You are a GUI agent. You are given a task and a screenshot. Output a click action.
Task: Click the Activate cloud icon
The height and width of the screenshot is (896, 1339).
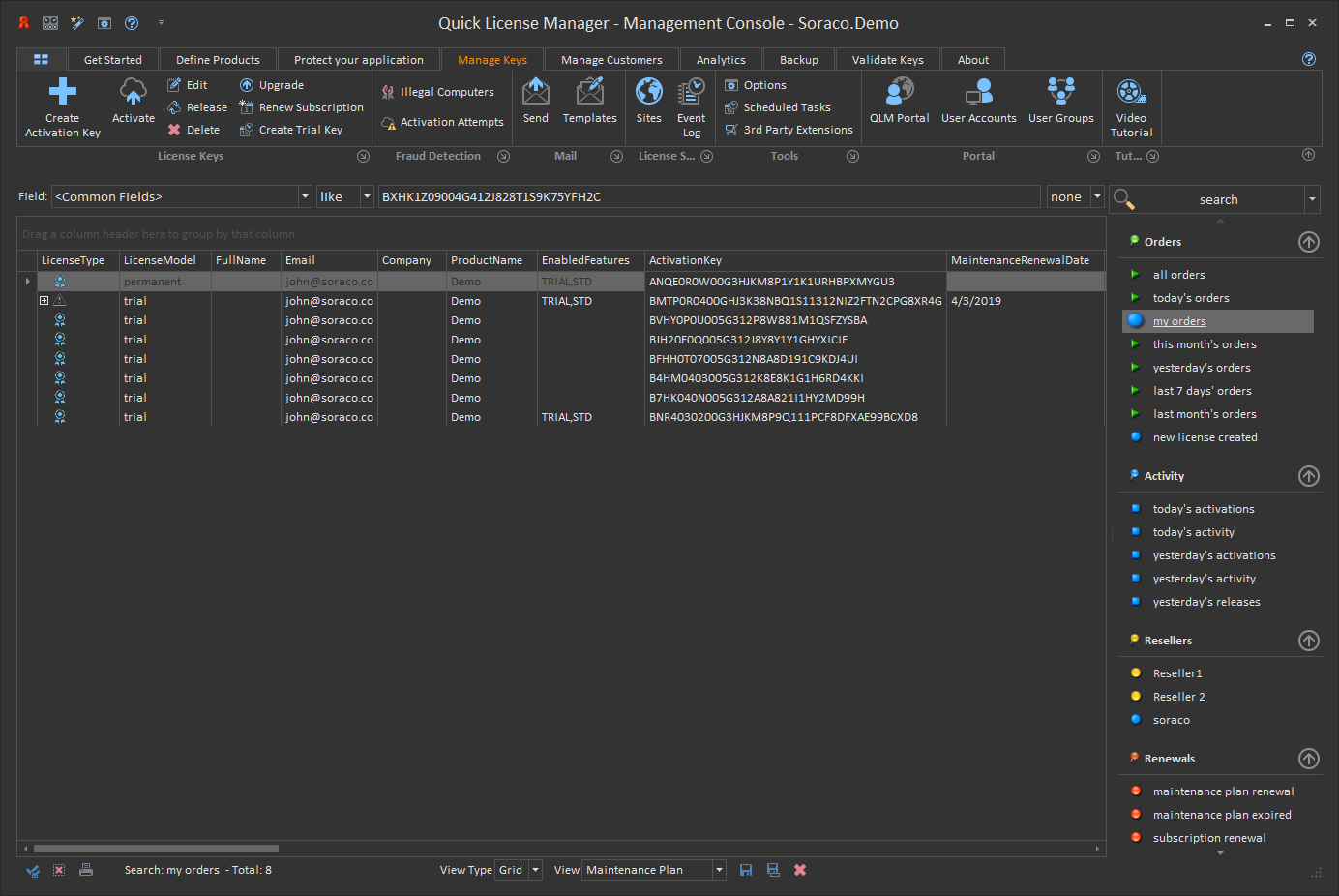(x=134, y=93)
